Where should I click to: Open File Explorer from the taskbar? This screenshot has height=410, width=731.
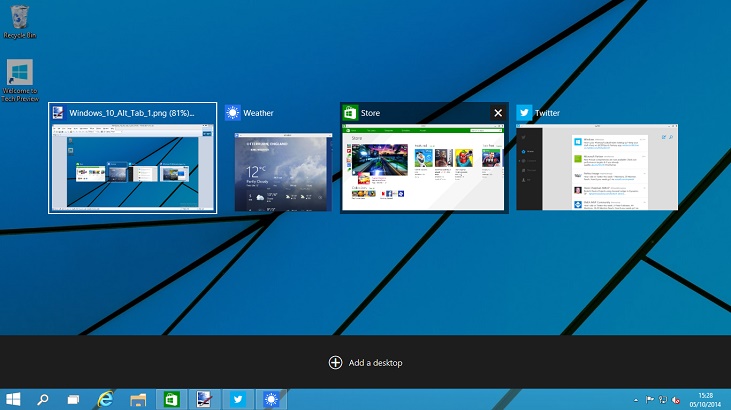(138, 399)
